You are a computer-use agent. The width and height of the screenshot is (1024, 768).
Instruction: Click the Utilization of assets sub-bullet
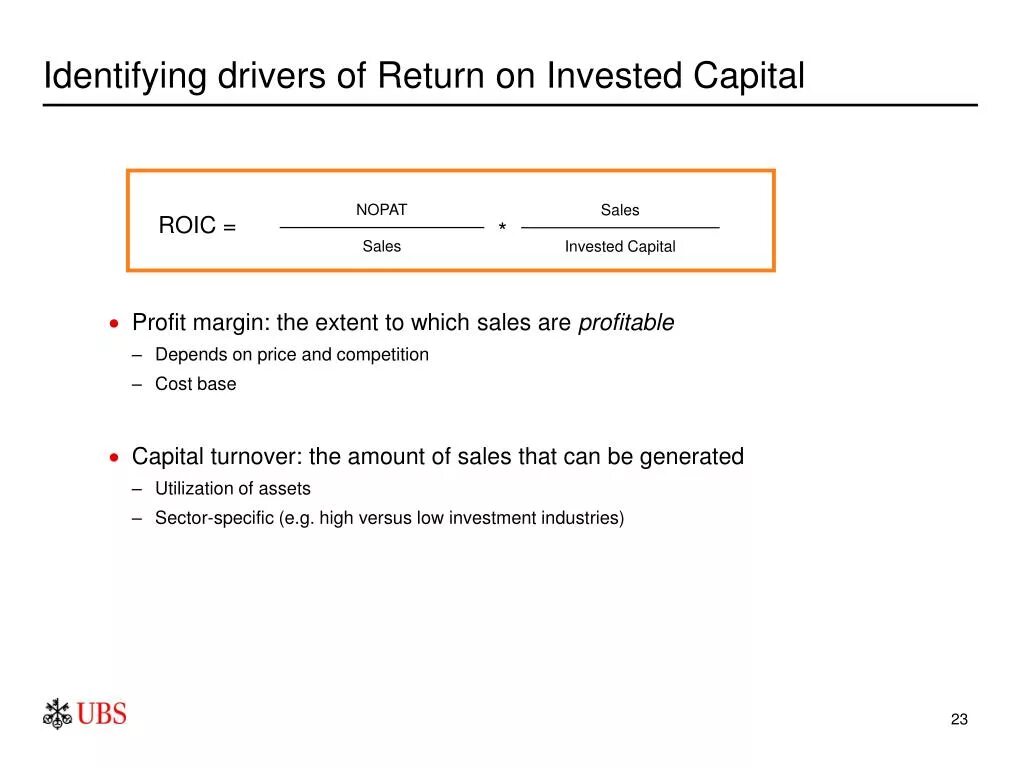point(232,488)
